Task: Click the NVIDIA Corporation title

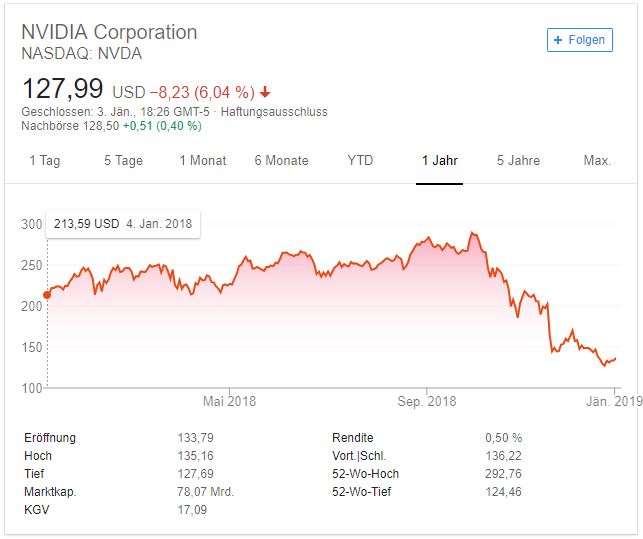Action: tap(109, 31)
